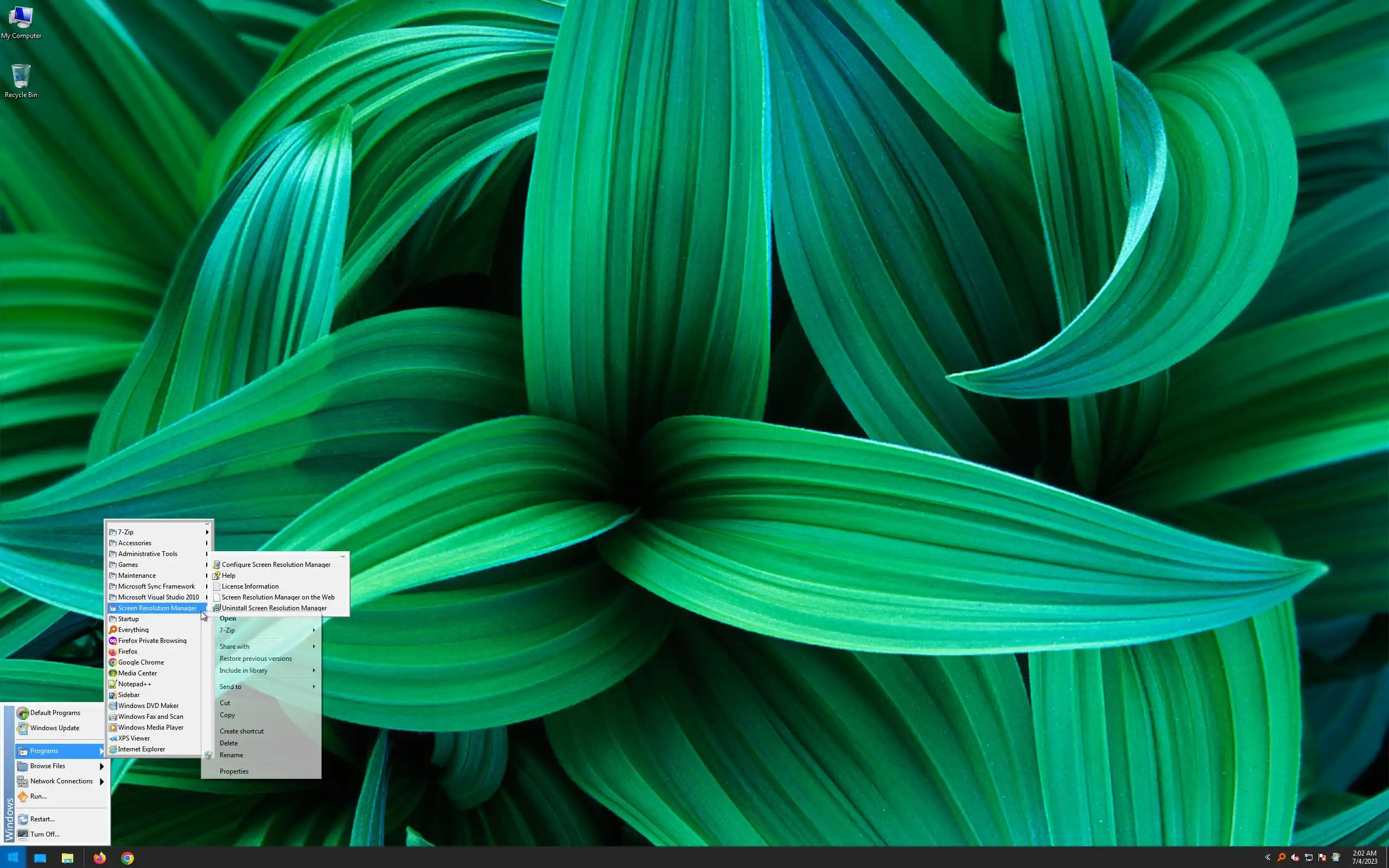Open File Explorer from the taskbar

click(x=68, y=858)
